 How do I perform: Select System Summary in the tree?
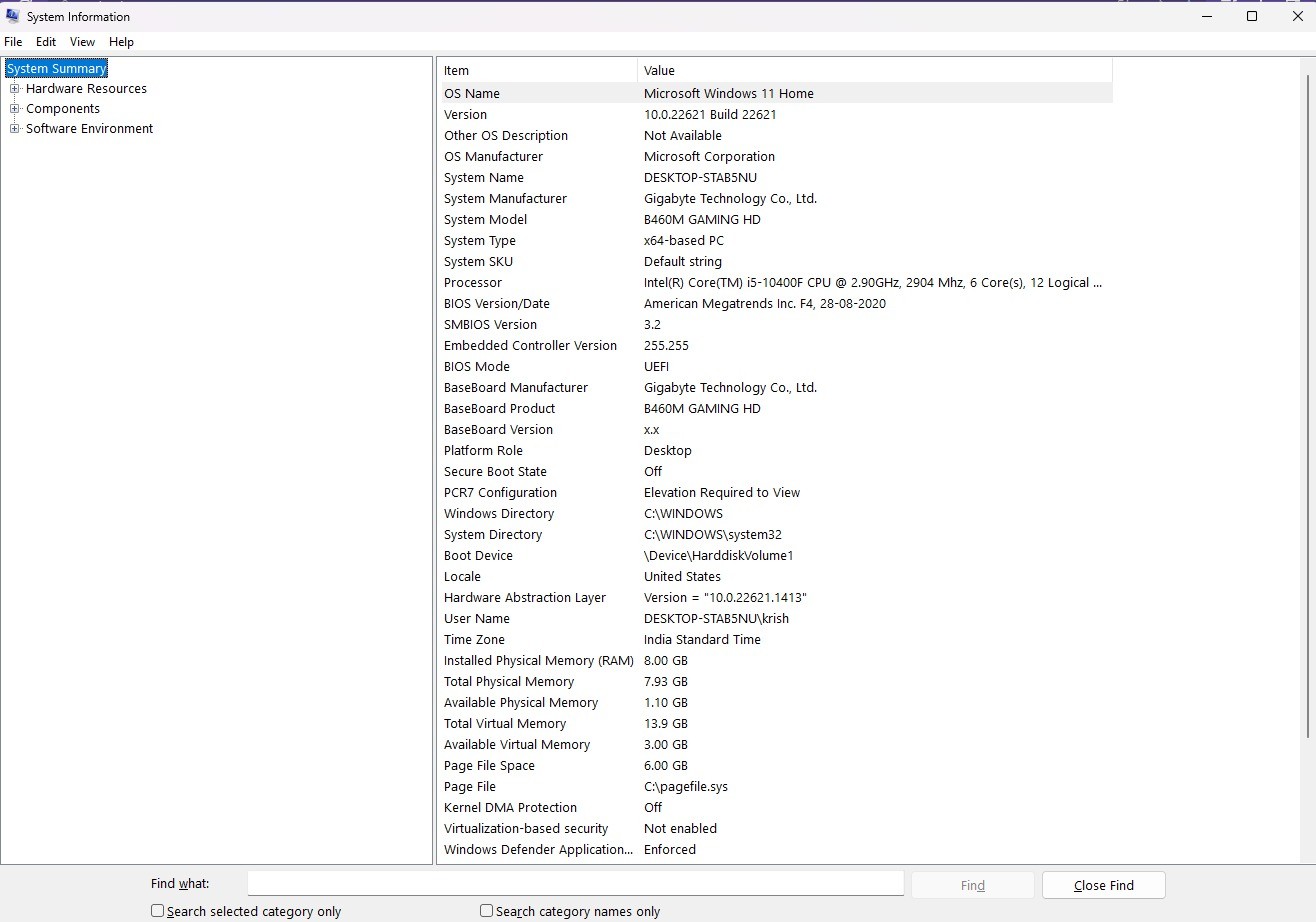pos(56,69)
